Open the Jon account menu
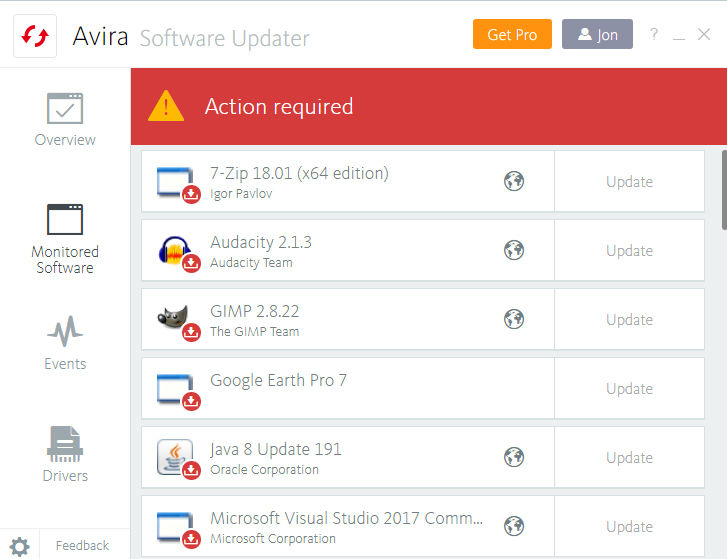Viewport: 727px width, 559px height. click(597, 34)
